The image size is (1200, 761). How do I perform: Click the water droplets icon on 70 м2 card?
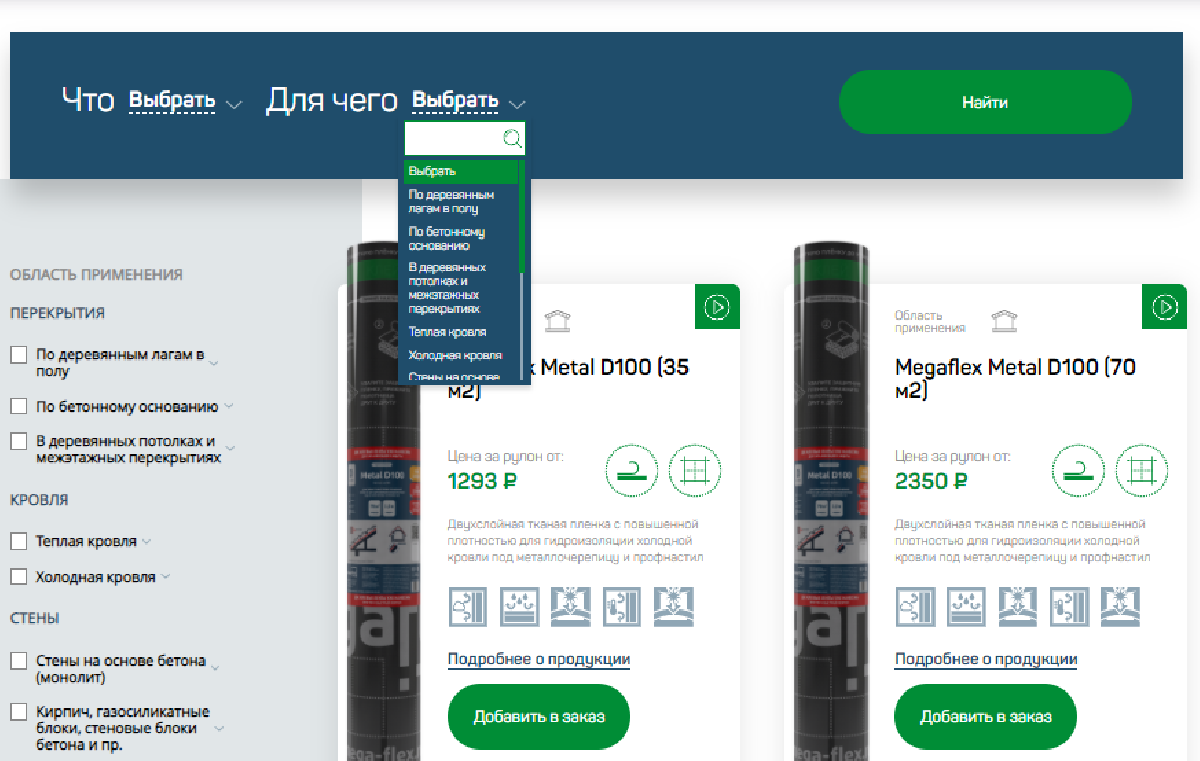click(x=966, y=608)
